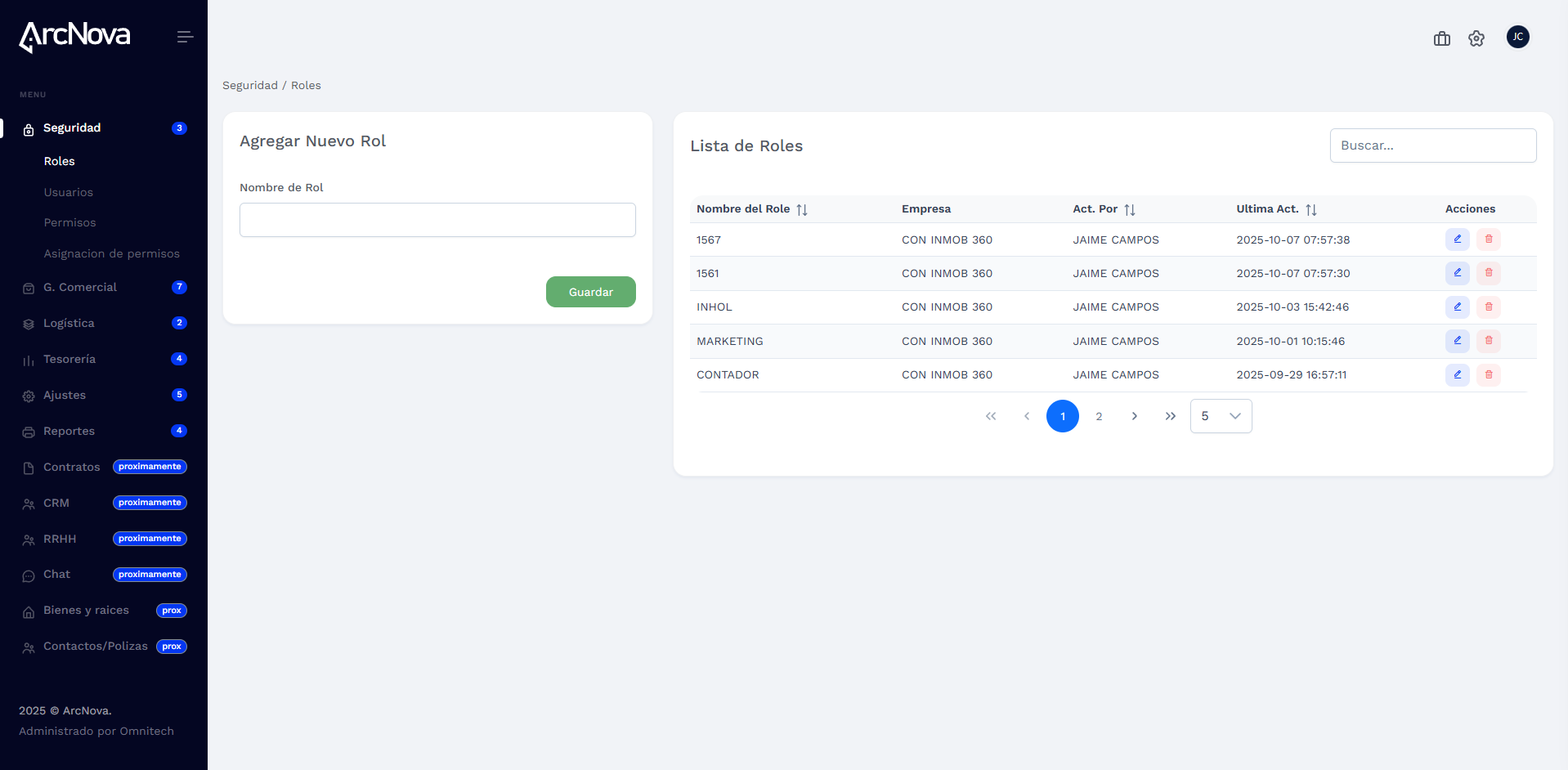This screenshot has width=1568, height=770.
Task: Jump to last page with double arrow
Action: point(1170,416)
